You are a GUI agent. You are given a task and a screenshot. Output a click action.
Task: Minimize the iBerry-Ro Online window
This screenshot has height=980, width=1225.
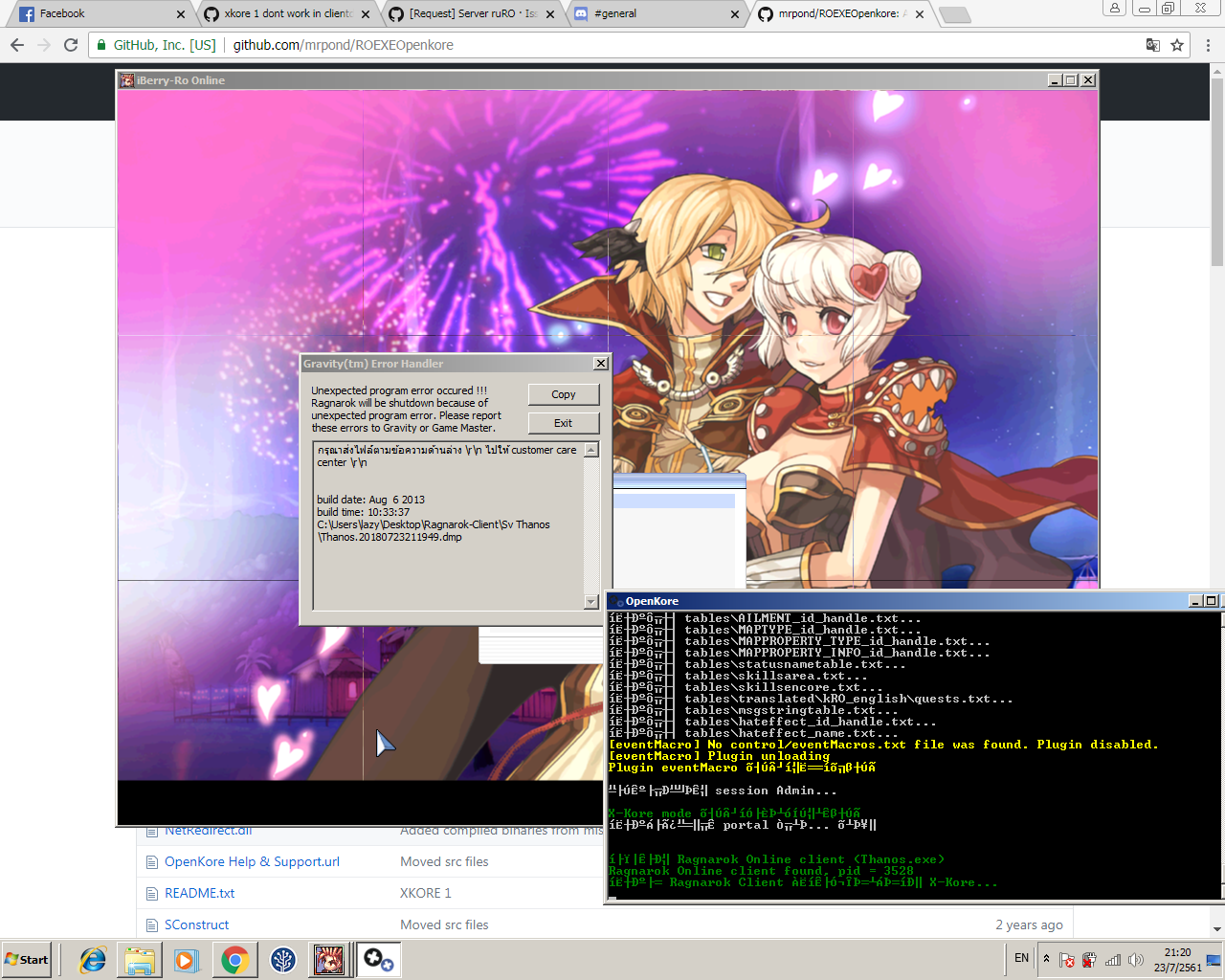tap(1055, 80)
